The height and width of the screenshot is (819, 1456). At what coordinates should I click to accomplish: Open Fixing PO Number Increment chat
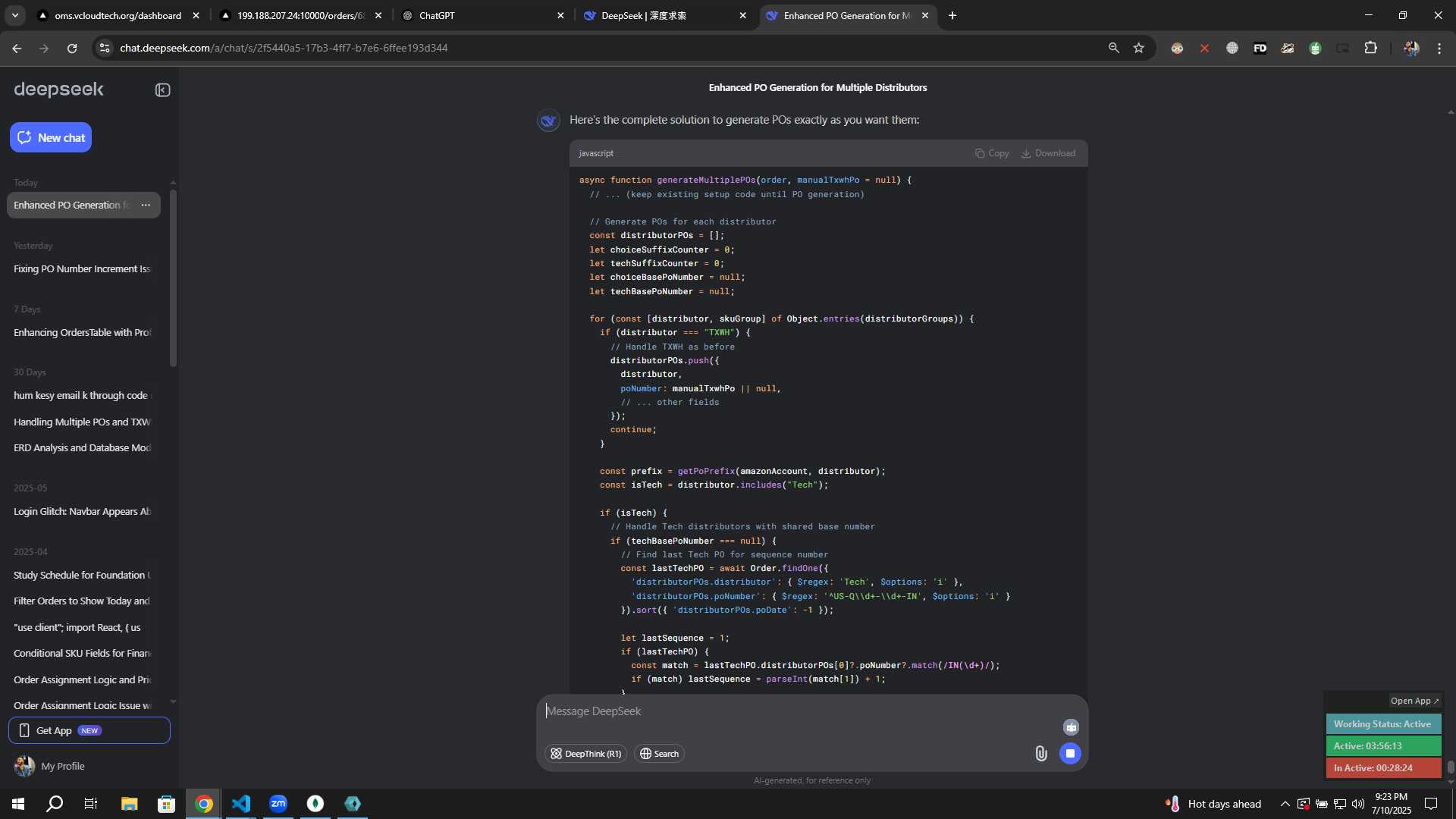(x=82, y=268)
